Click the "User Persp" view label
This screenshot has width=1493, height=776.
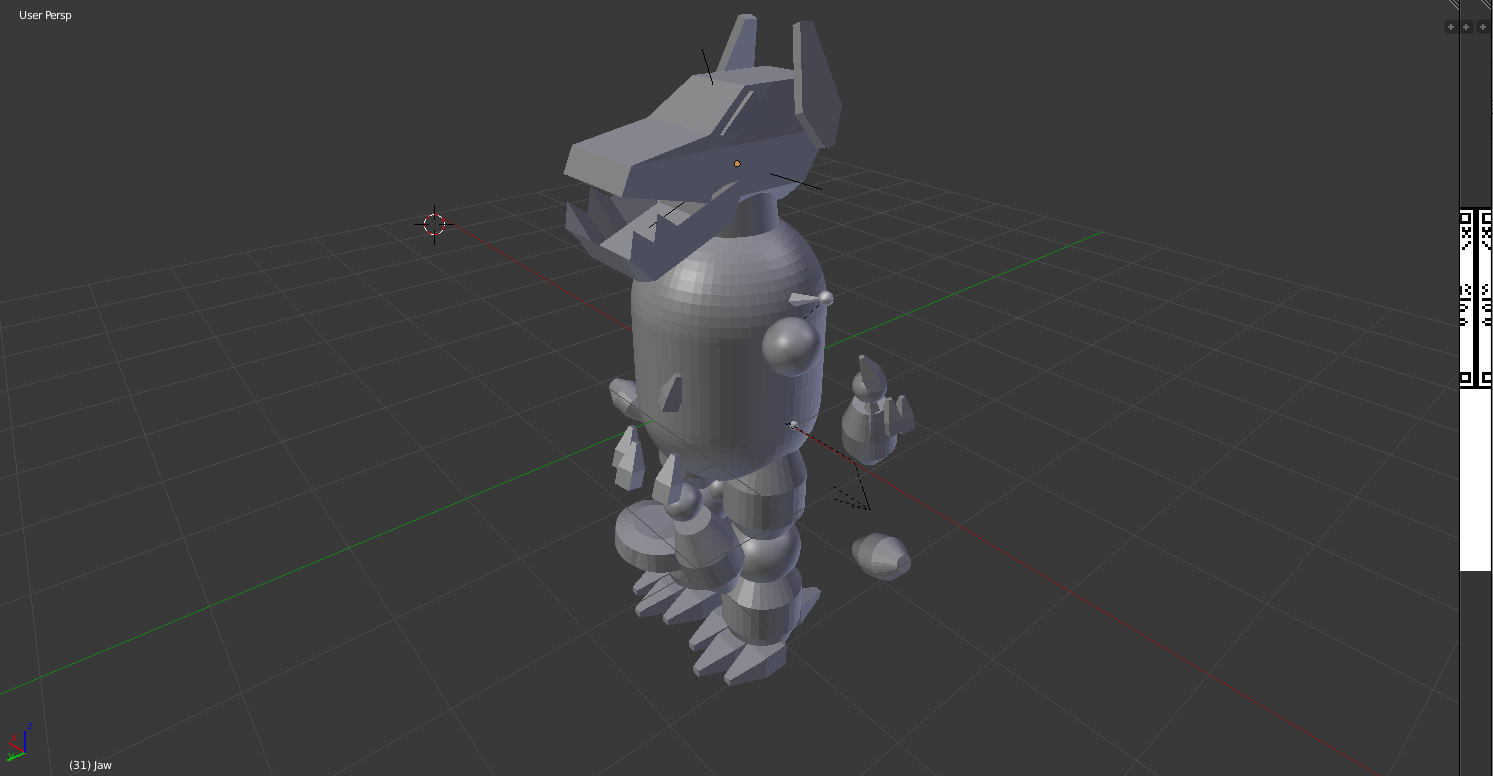coord(45,15)
